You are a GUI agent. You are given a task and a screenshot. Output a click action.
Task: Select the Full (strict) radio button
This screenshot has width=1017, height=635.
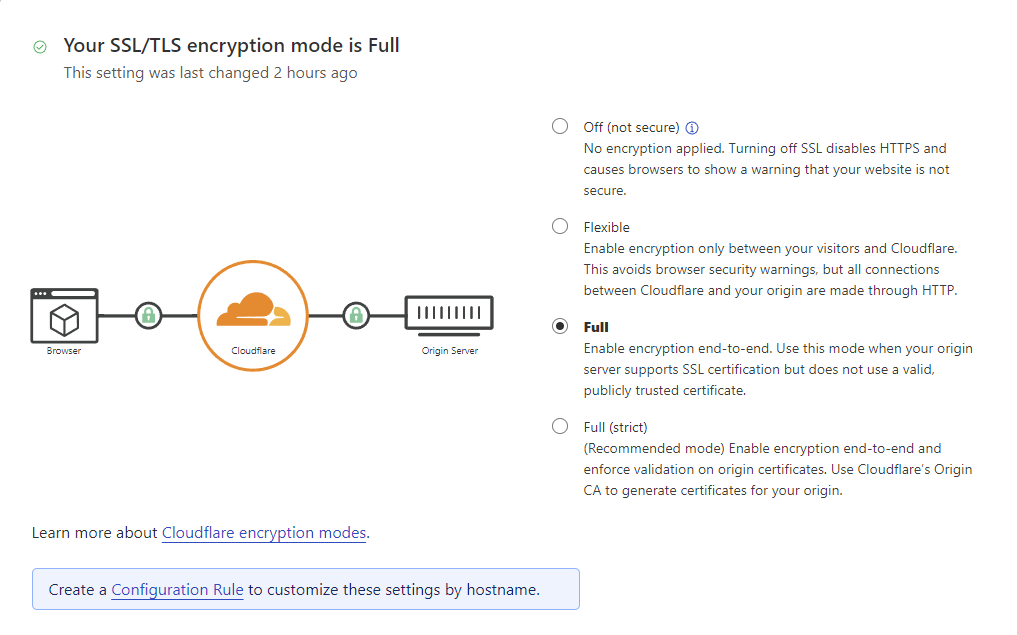tap(560, 426)
